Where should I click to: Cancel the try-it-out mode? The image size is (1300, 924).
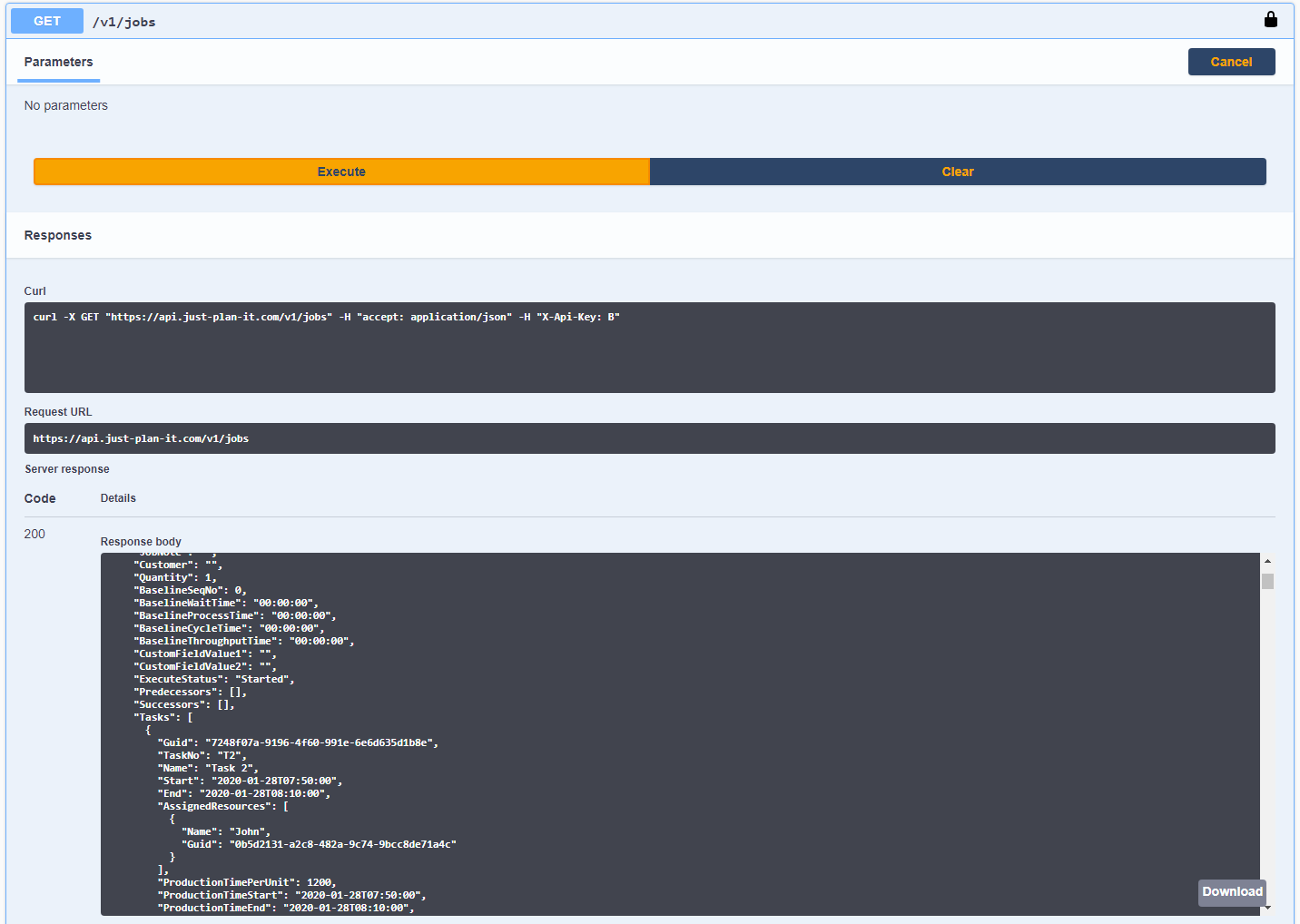[x=1231, y=62]
